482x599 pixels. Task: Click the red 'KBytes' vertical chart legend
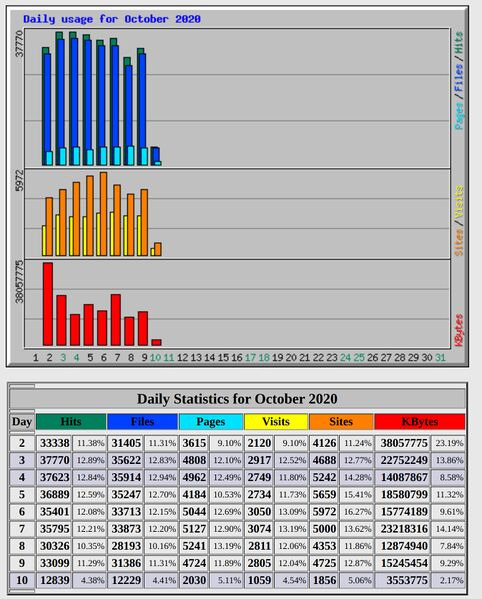459,330
